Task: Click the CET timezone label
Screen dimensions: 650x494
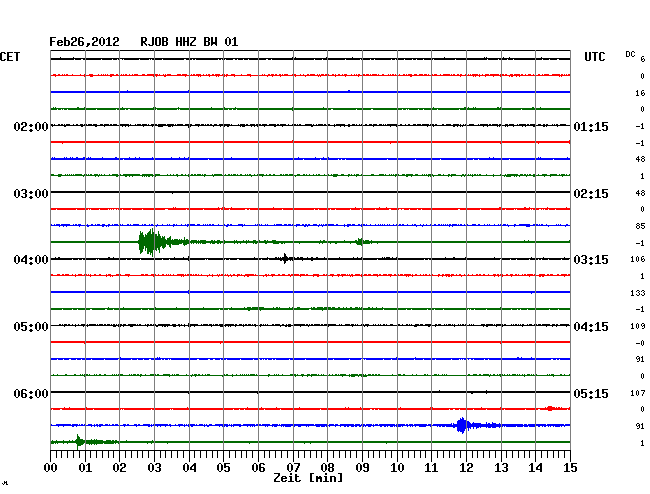Action: [10, 57]
